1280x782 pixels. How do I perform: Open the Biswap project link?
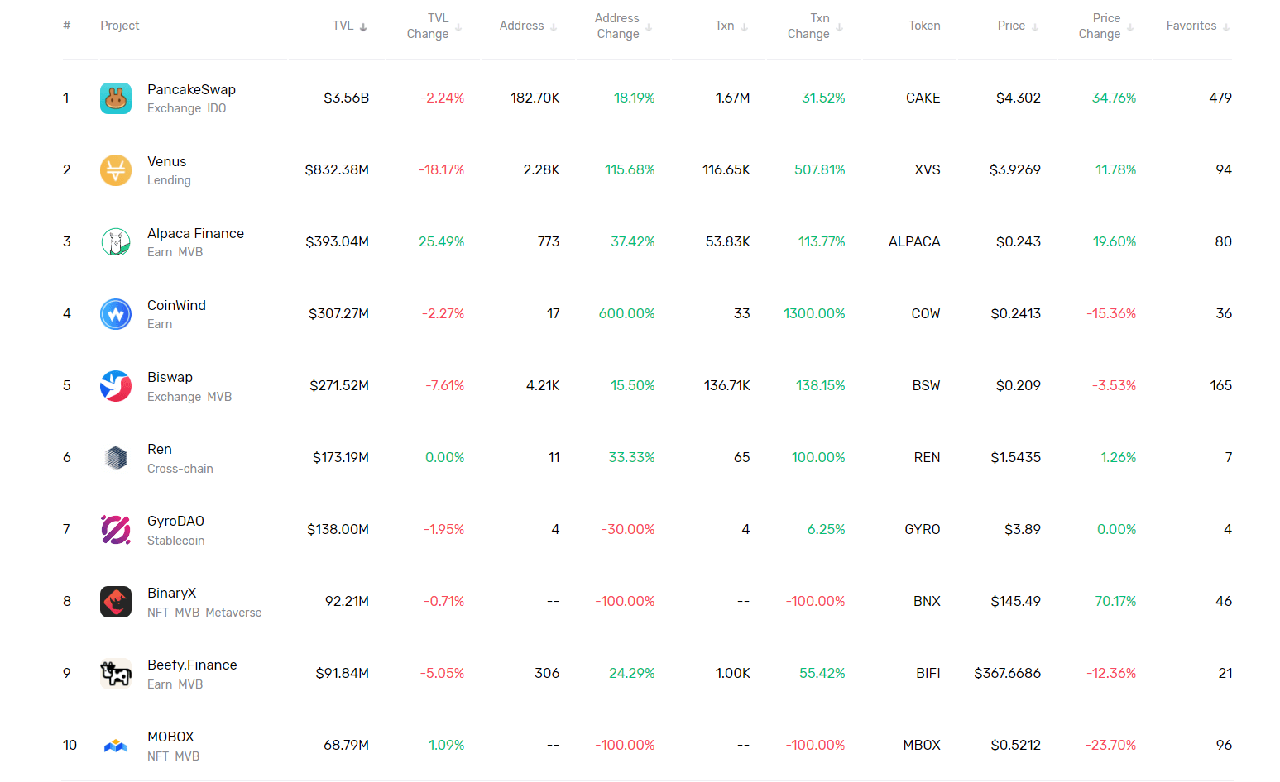click(170, 377)
